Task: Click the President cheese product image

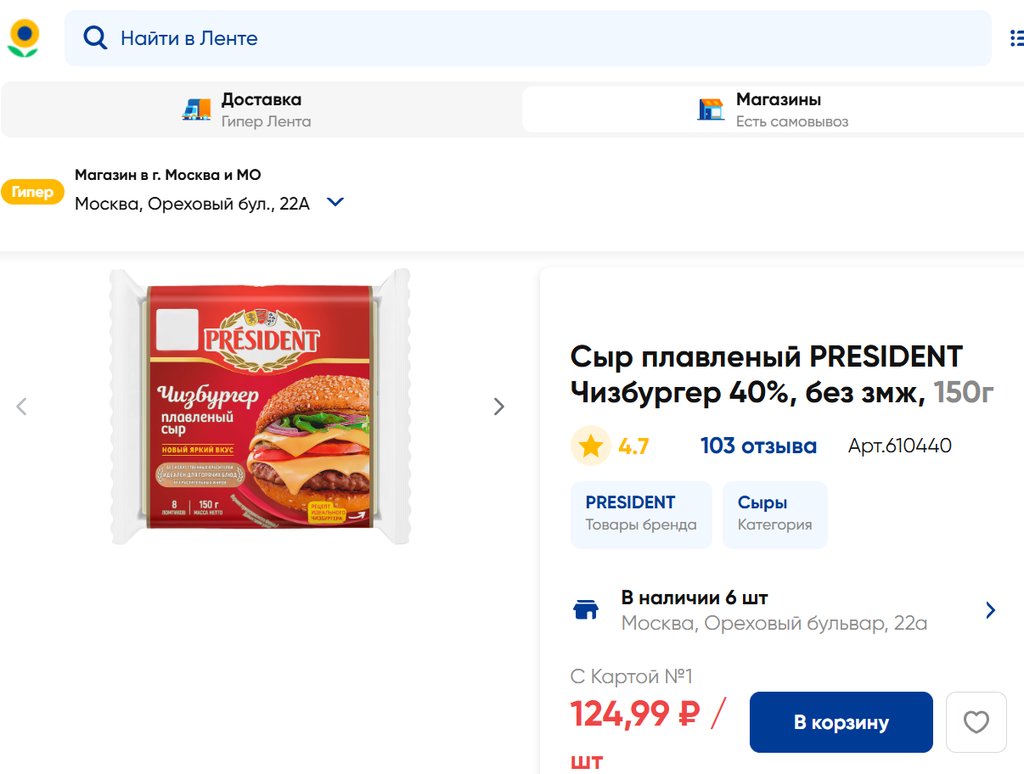Action: [x=260, y=406]
